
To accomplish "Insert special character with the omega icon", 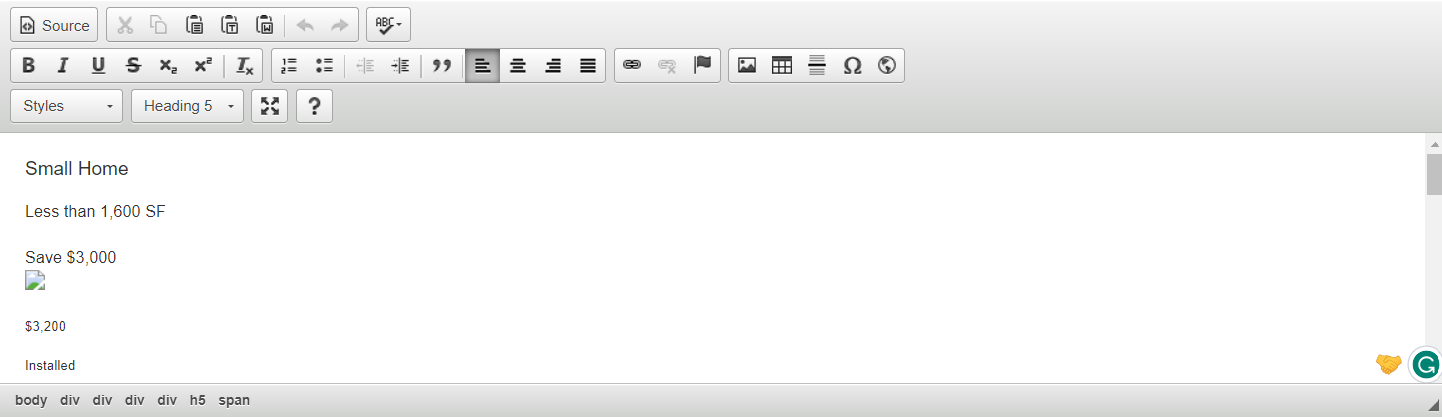I will [852, 66].
